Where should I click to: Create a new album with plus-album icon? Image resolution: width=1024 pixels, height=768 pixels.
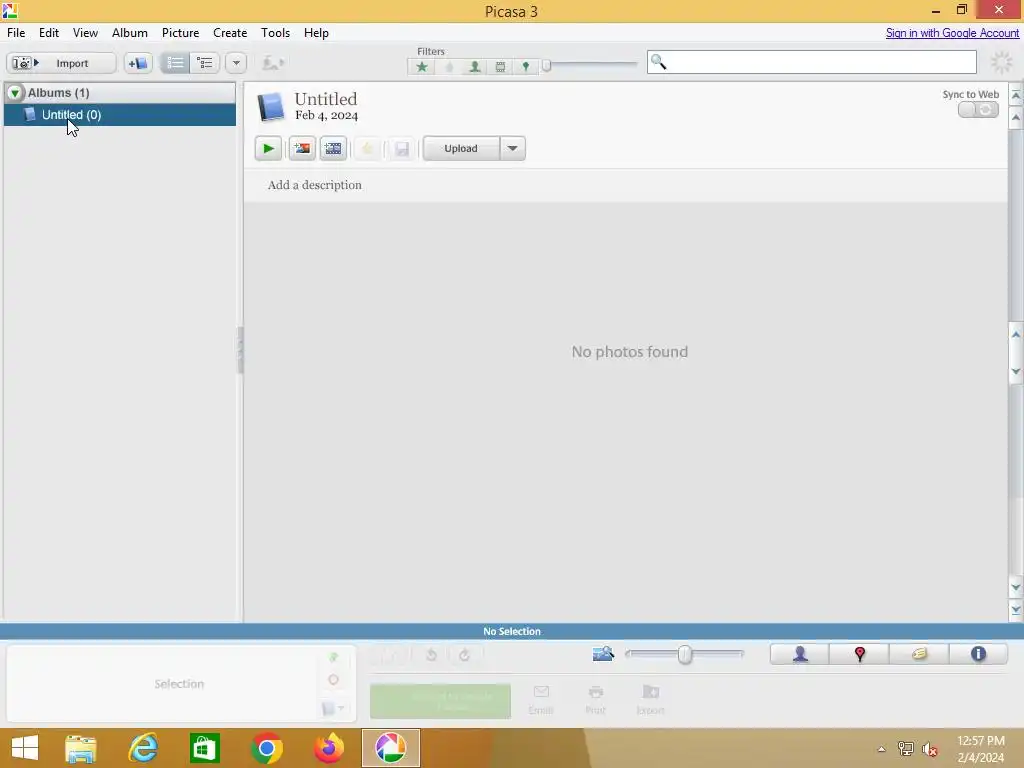[x=138, y=63]
